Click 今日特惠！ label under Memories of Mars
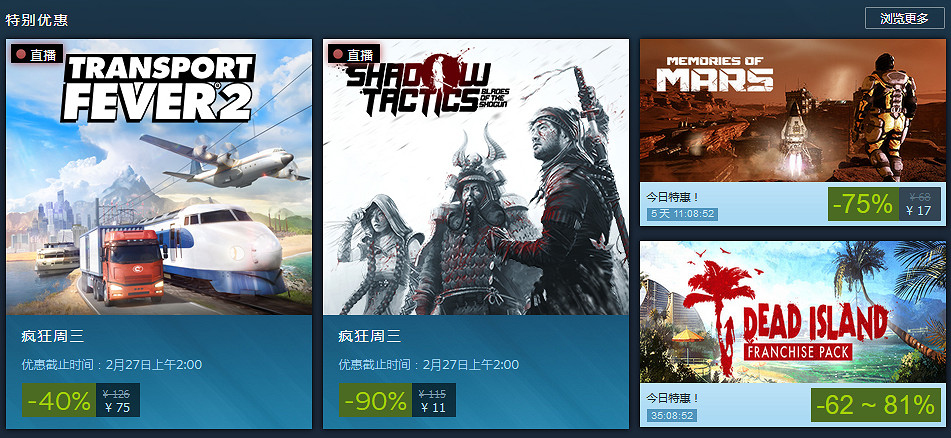The image size is (951, 438). click(x=673, y=197)
